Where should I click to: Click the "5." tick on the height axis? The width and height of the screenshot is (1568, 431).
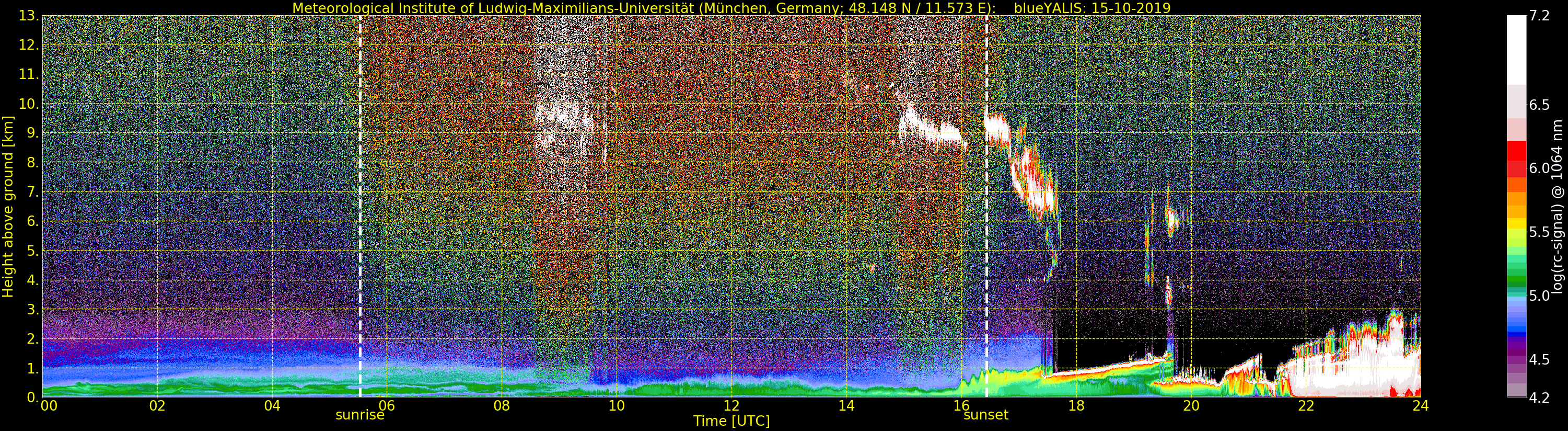pos(33,251)
